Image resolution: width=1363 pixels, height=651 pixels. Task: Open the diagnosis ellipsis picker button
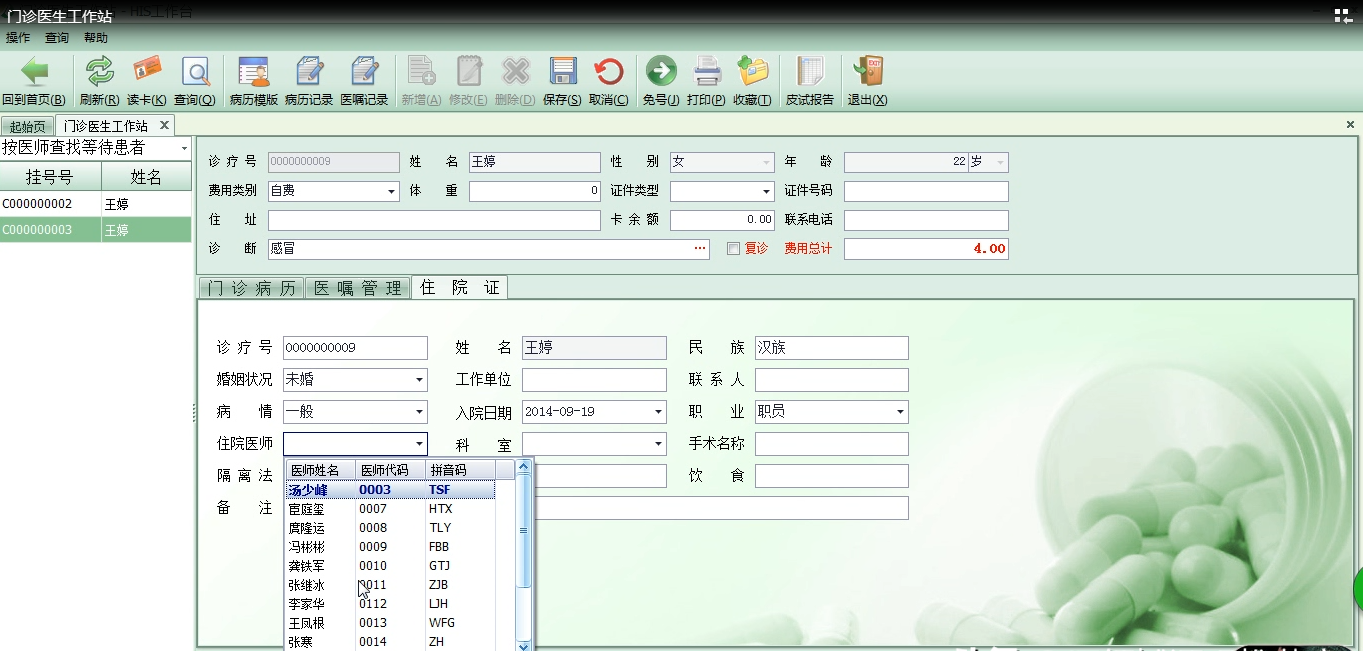700,249
